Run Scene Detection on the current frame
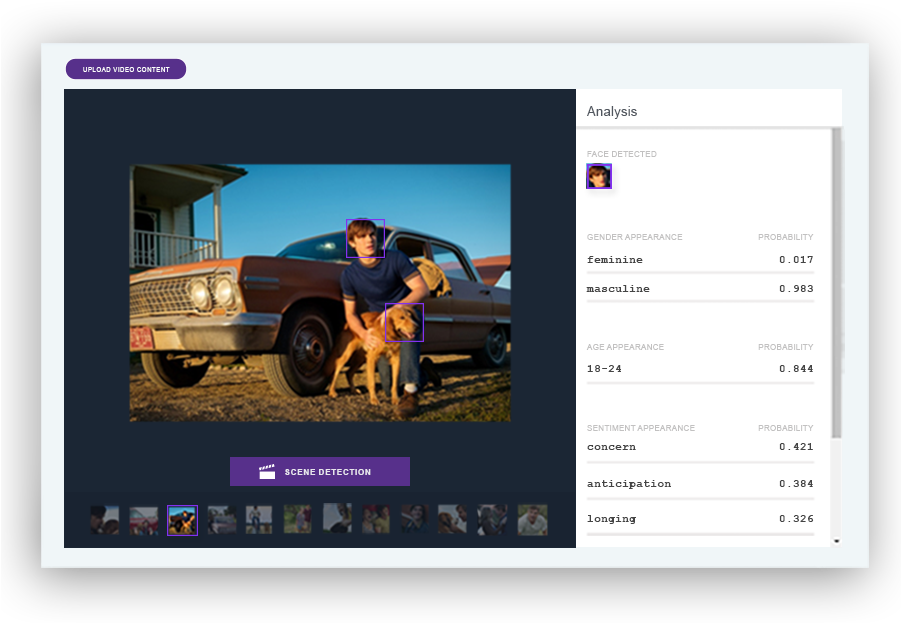 coord(320,471)
